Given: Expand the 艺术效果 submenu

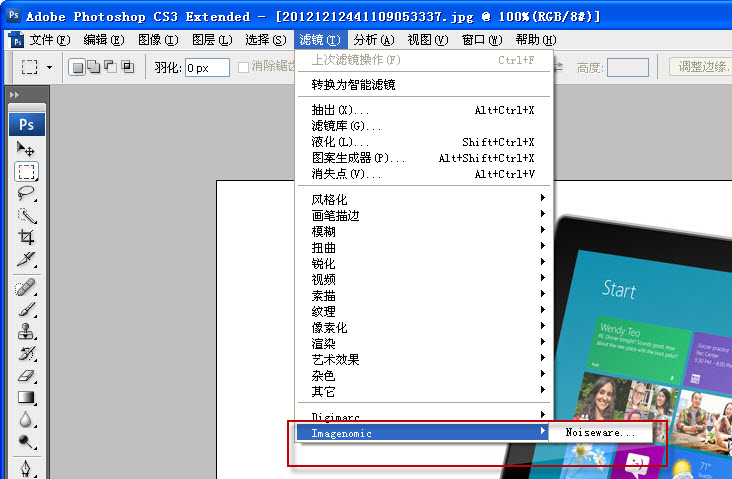Looking at the screenshot, I should pyautogui.click(x=424, y=359).
